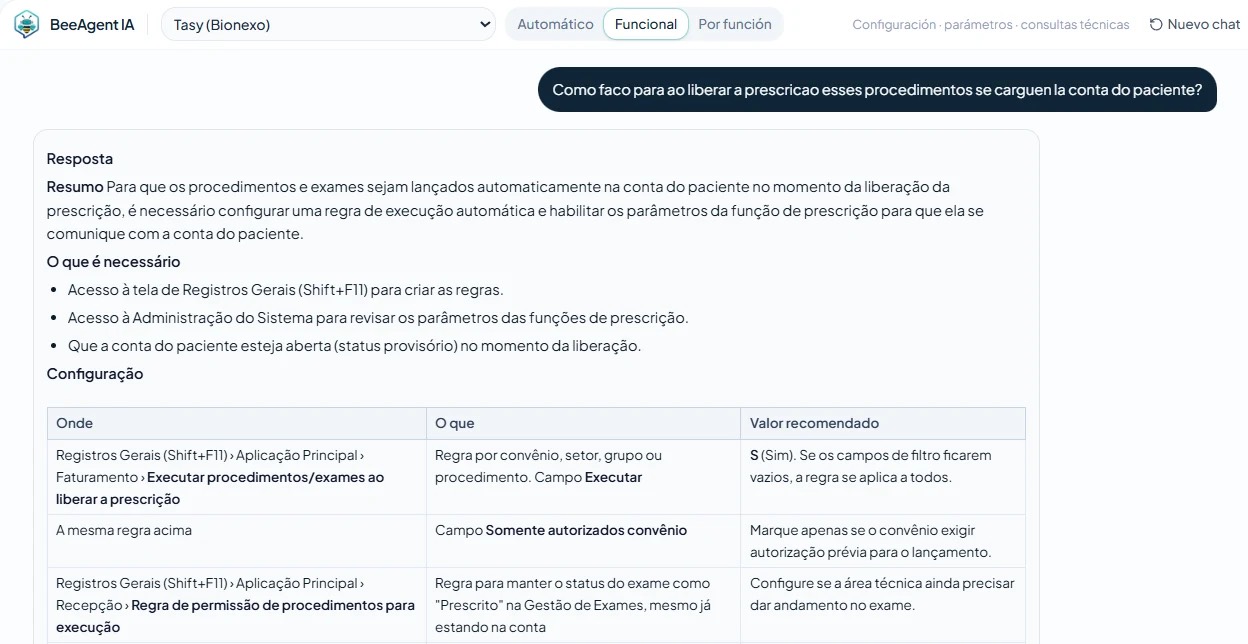Click the Configuração section heading
Image resolution: width=1248 pixels, height=644 pixels.
[x=95, y=373]
